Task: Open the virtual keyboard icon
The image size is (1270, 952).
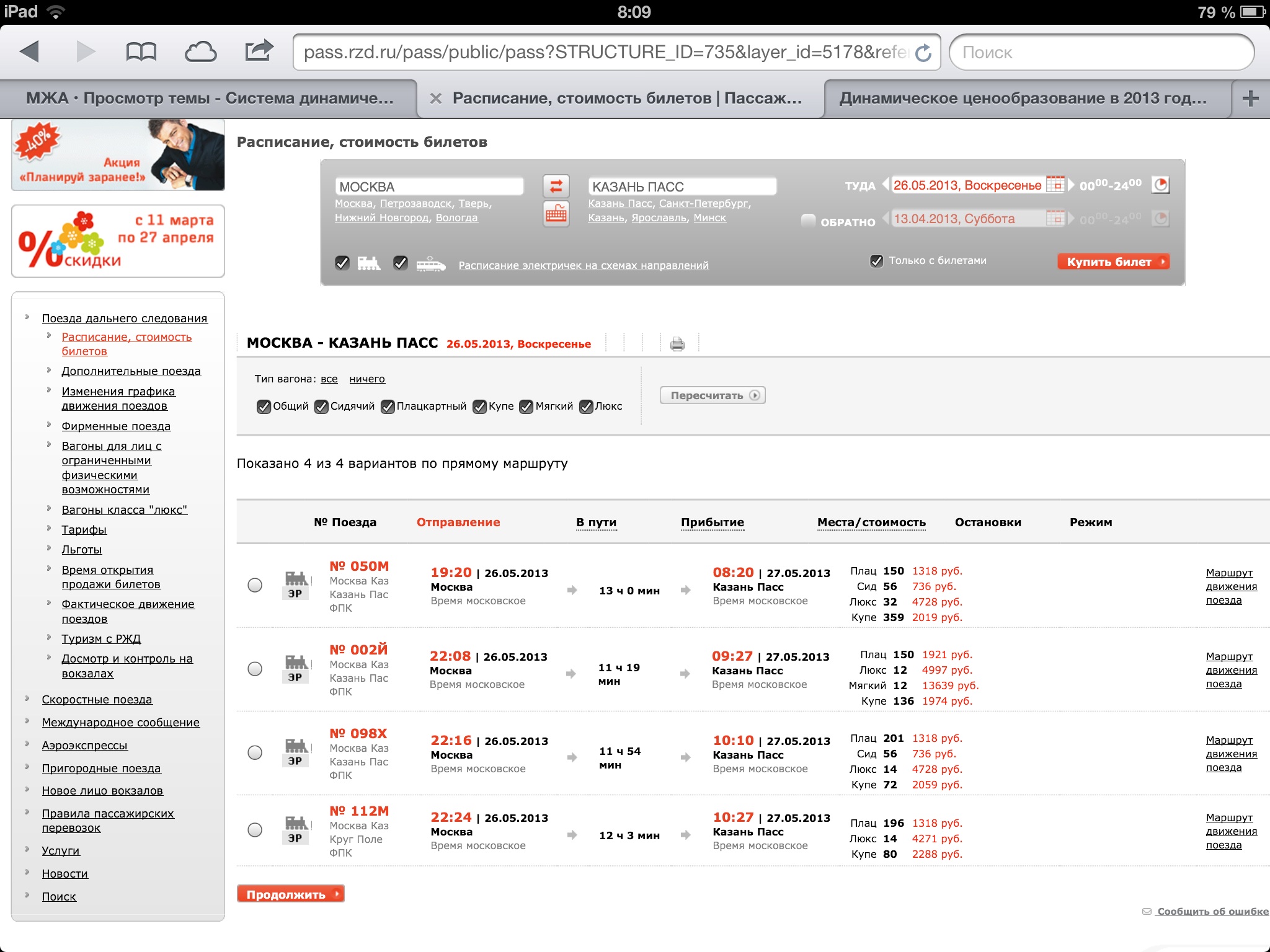Action: (556, 215)
